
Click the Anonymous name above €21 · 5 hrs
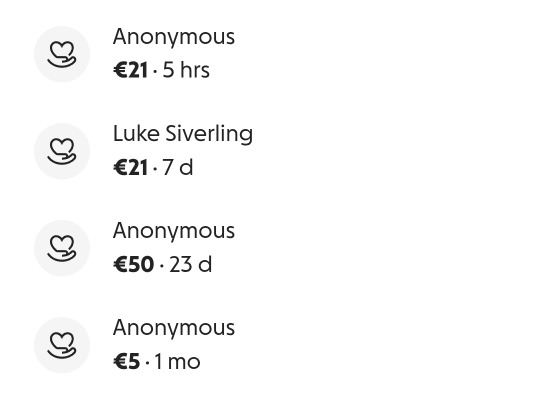(x=174, y=37)
